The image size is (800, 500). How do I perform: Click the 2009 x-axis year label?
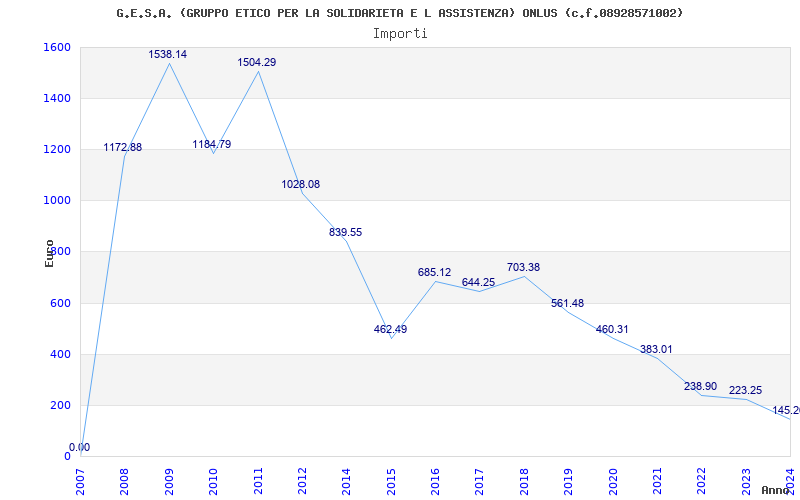point(169,481)
